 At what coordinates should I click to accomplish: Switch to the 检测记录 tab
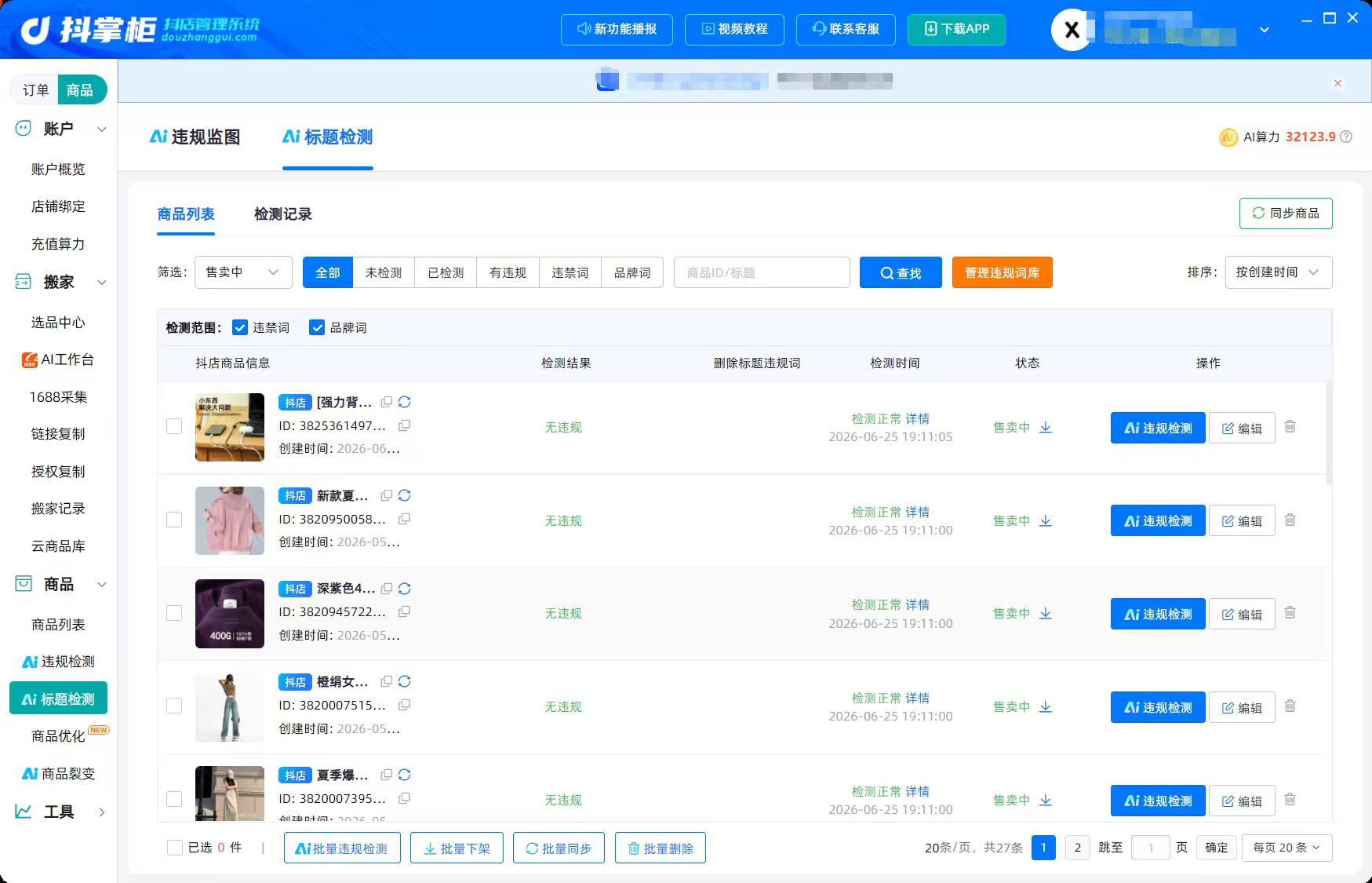[x=283, y=214]
